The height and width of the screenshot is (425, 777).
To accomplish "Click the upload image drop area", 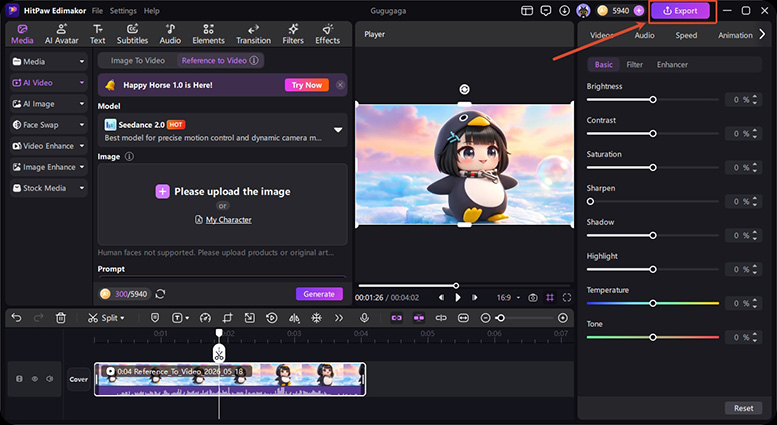I will pyautogui.click(x=222, y=204).
